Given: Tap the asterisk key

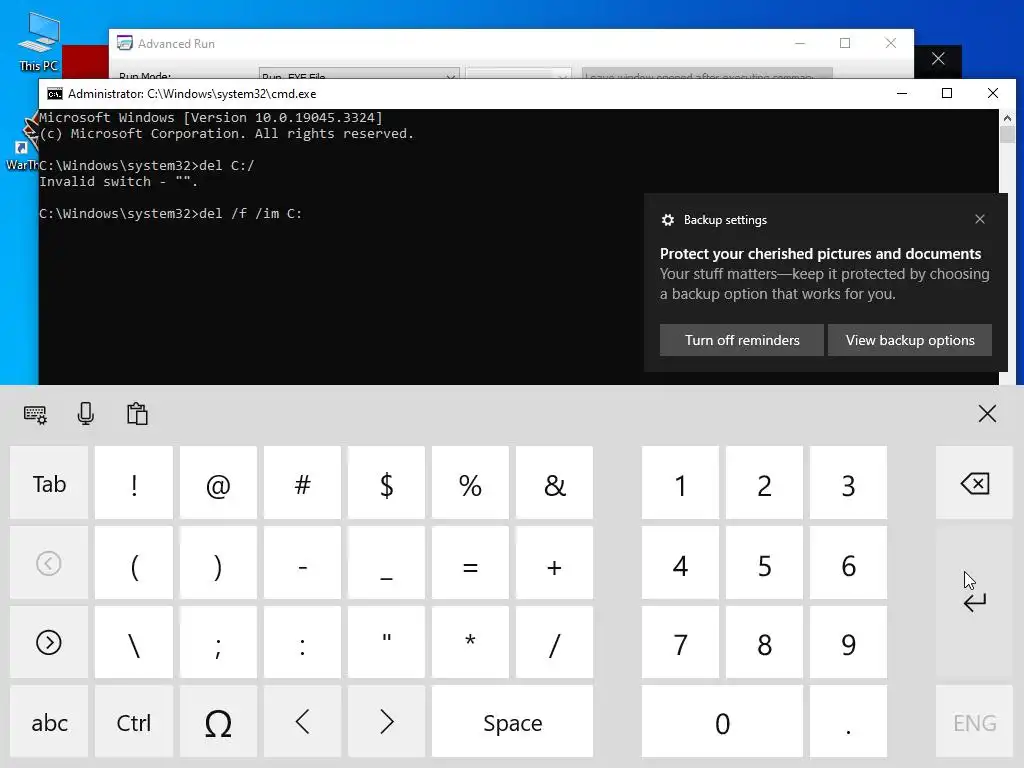Looking at the screenshot, I should click(x=470, y=643).
